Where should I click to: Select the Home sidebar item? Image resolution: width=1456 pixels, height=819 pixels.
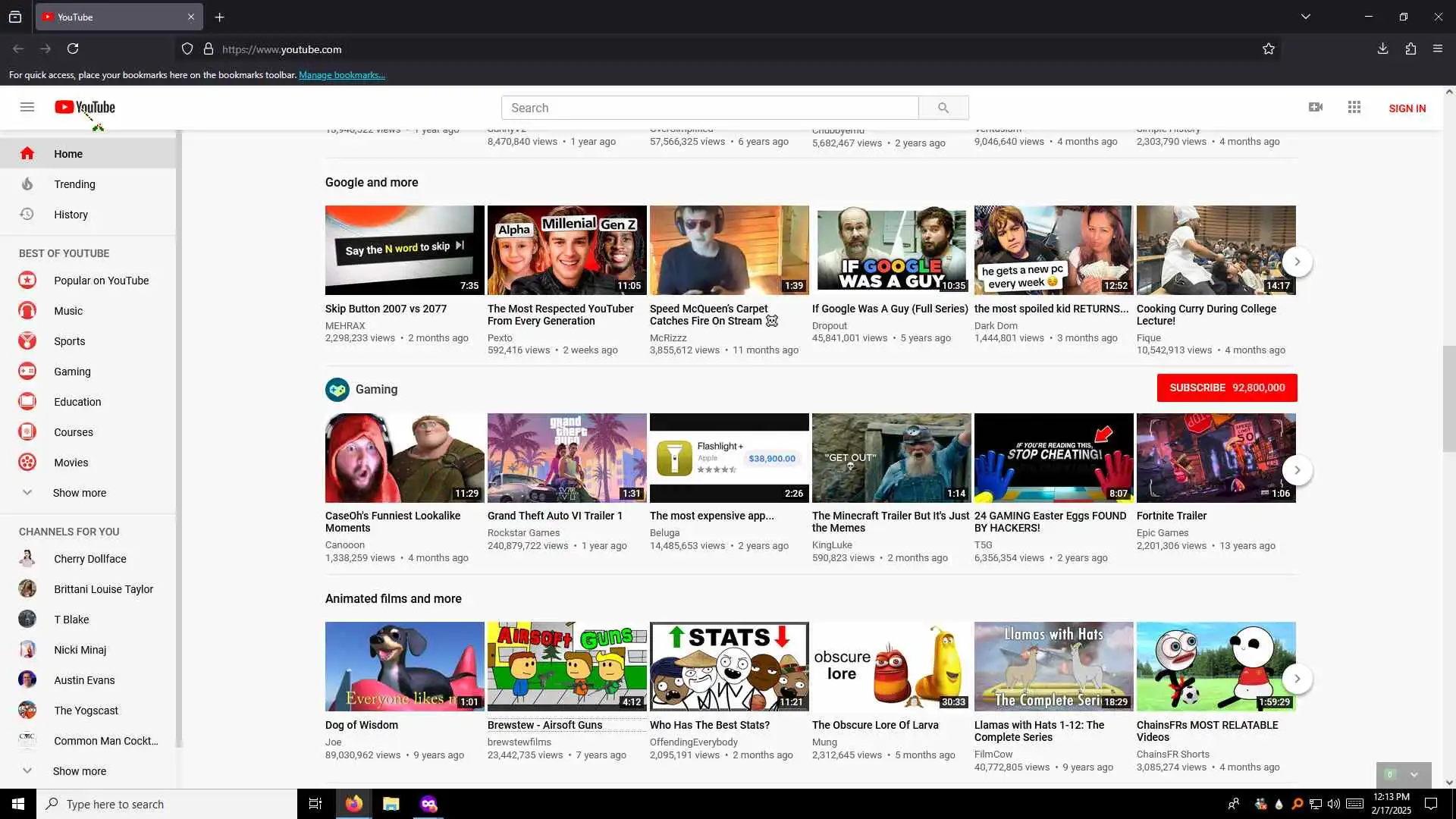tap(68, 154)
